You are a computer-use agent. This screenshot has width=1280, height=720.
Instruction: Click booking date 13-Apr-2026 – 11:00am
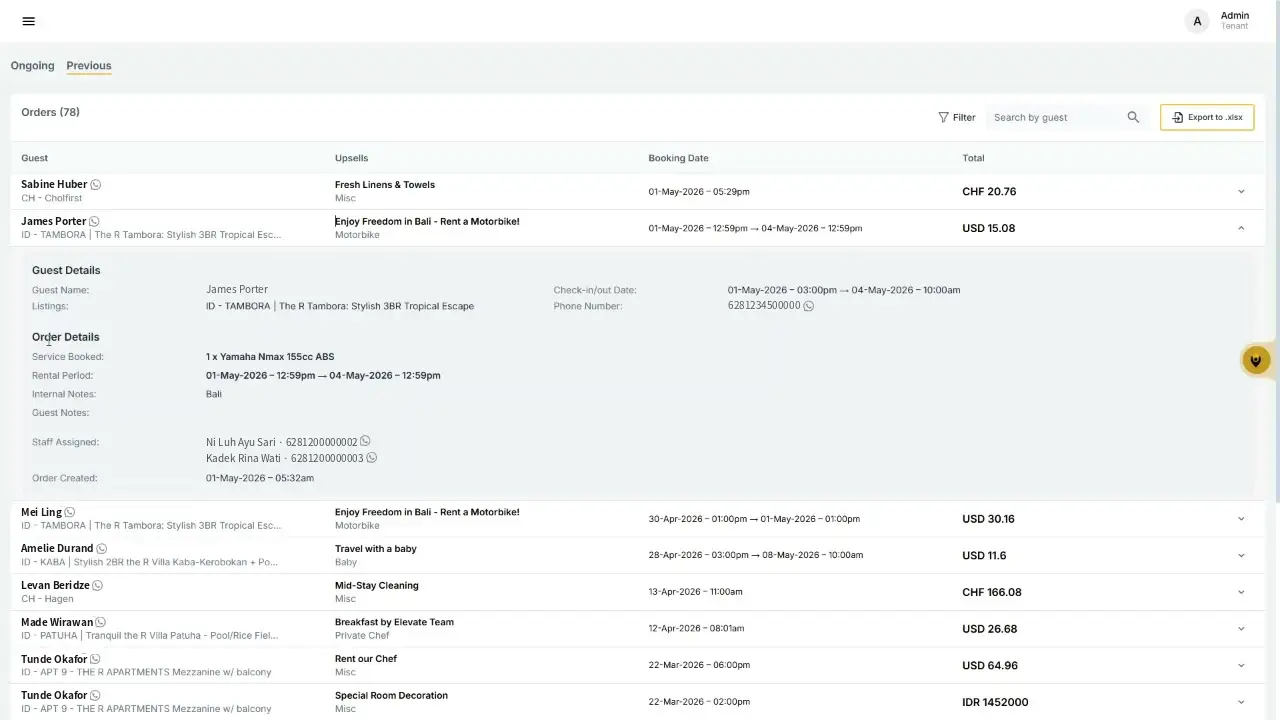coord(695,592)
